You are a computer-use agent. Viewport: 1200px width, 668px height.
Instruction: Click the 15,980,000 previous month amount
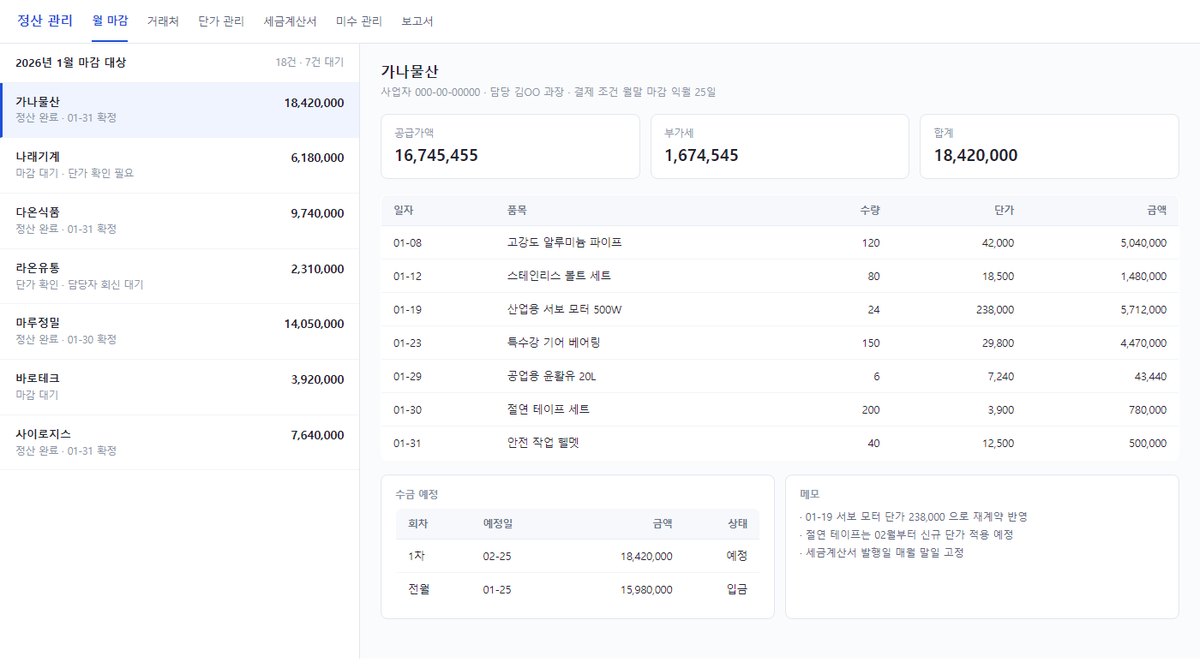pyautogui.click(x=646, y=590)
